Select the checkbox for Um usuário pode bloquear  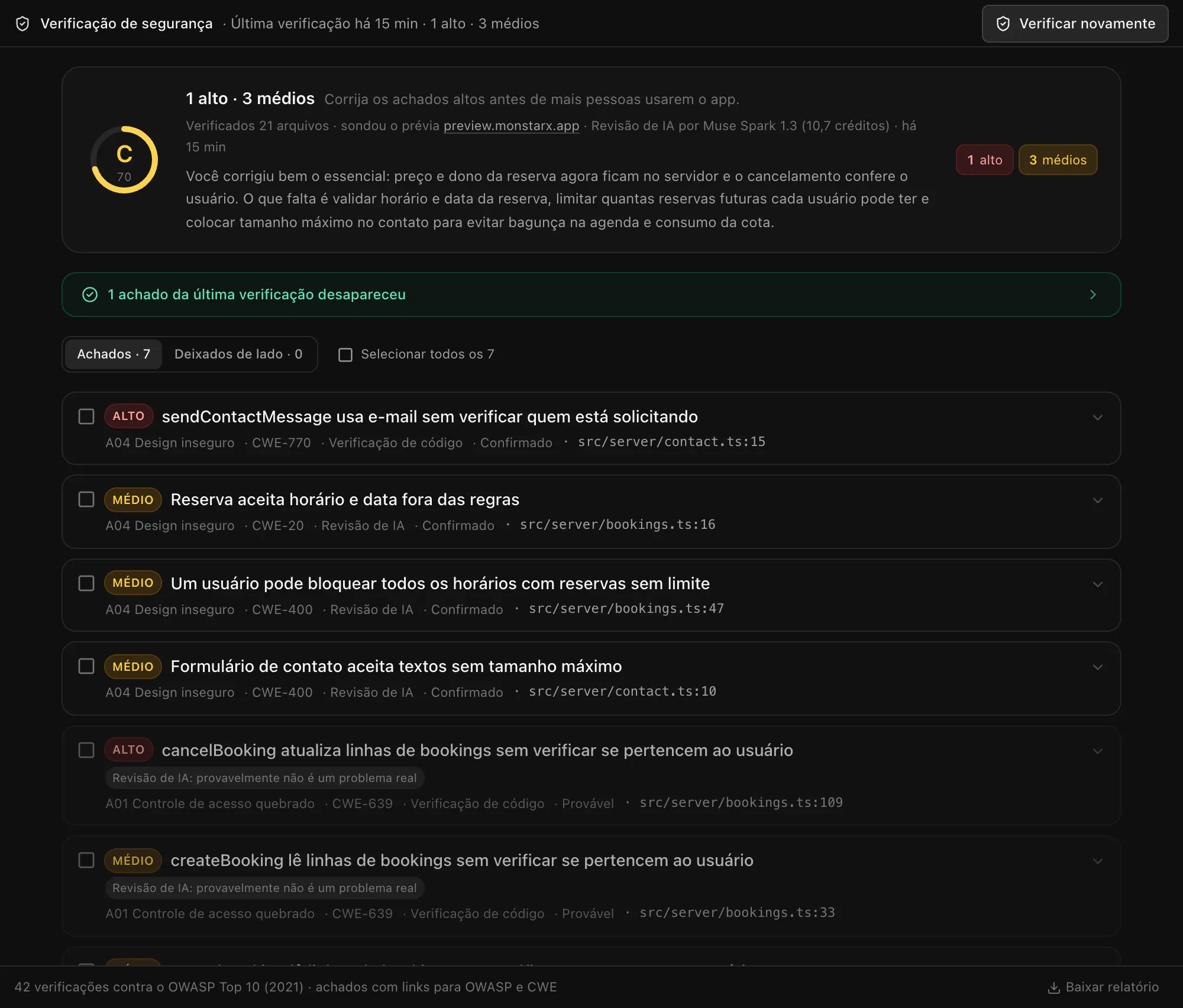[x=86, y=583]
